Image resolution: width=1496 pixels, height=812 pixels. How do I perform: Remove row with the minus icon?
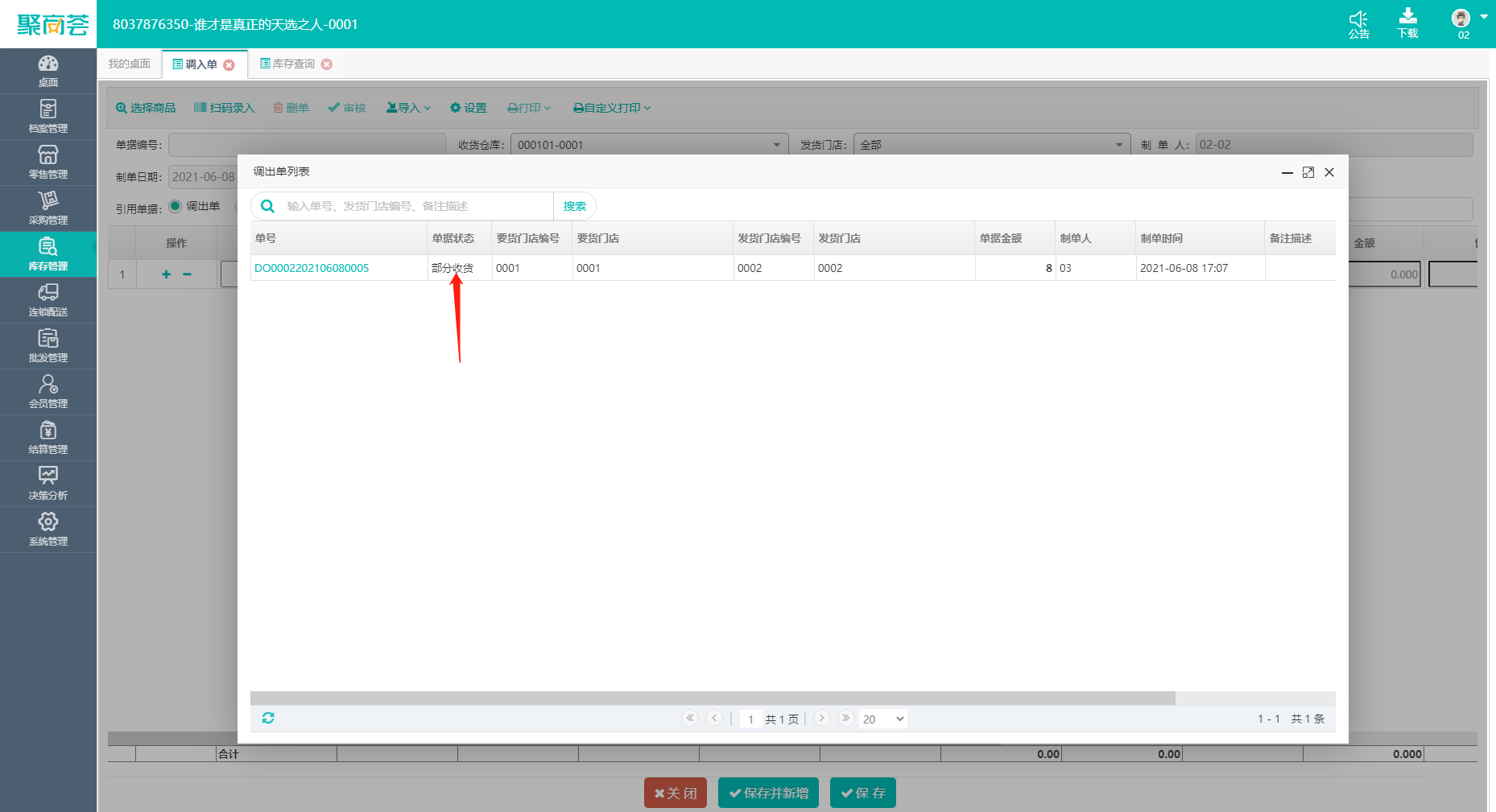[x=187, y=274]
